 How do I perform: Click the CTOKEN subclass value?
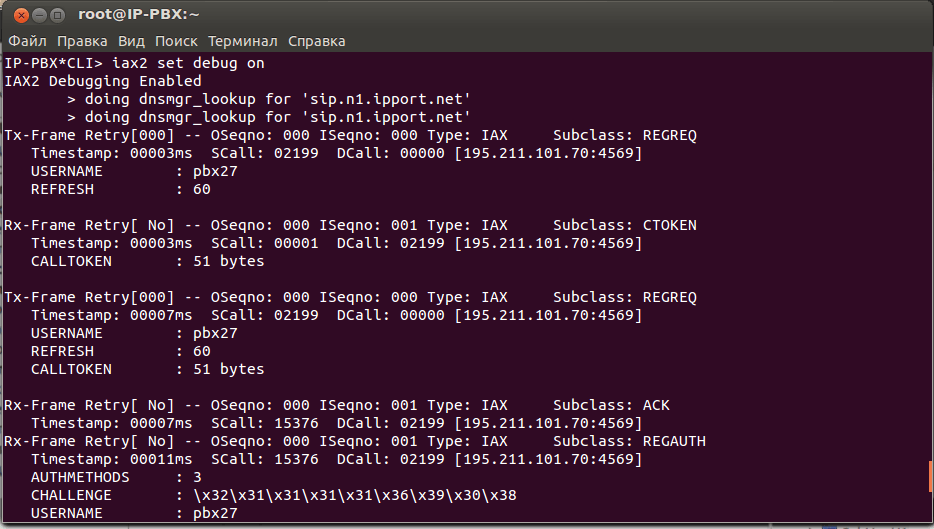[670, 225]
